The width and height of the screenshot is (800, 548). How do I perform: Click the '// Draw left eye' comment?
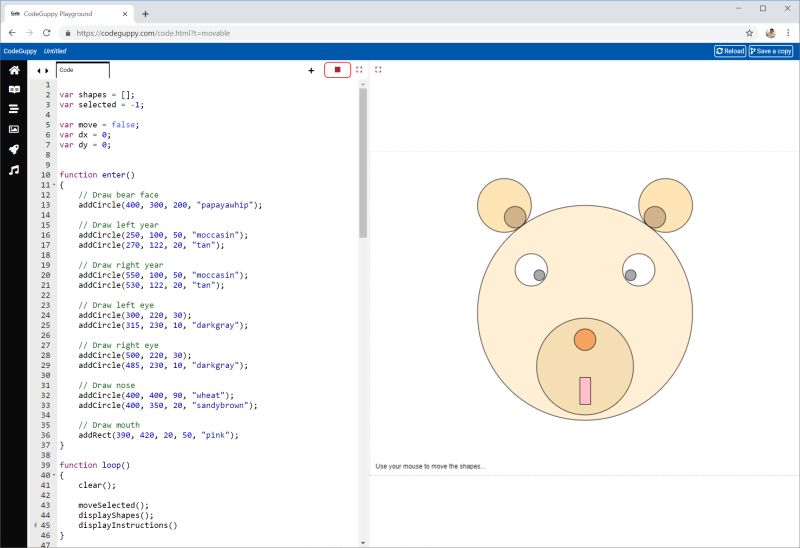116,305
